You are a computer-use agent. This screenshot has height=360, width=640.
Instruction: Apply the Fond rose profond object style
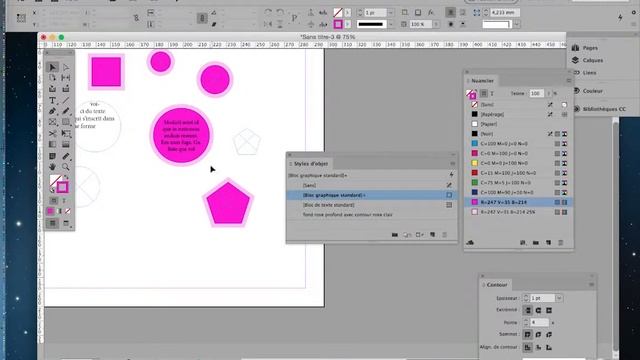tap(372, 215)
